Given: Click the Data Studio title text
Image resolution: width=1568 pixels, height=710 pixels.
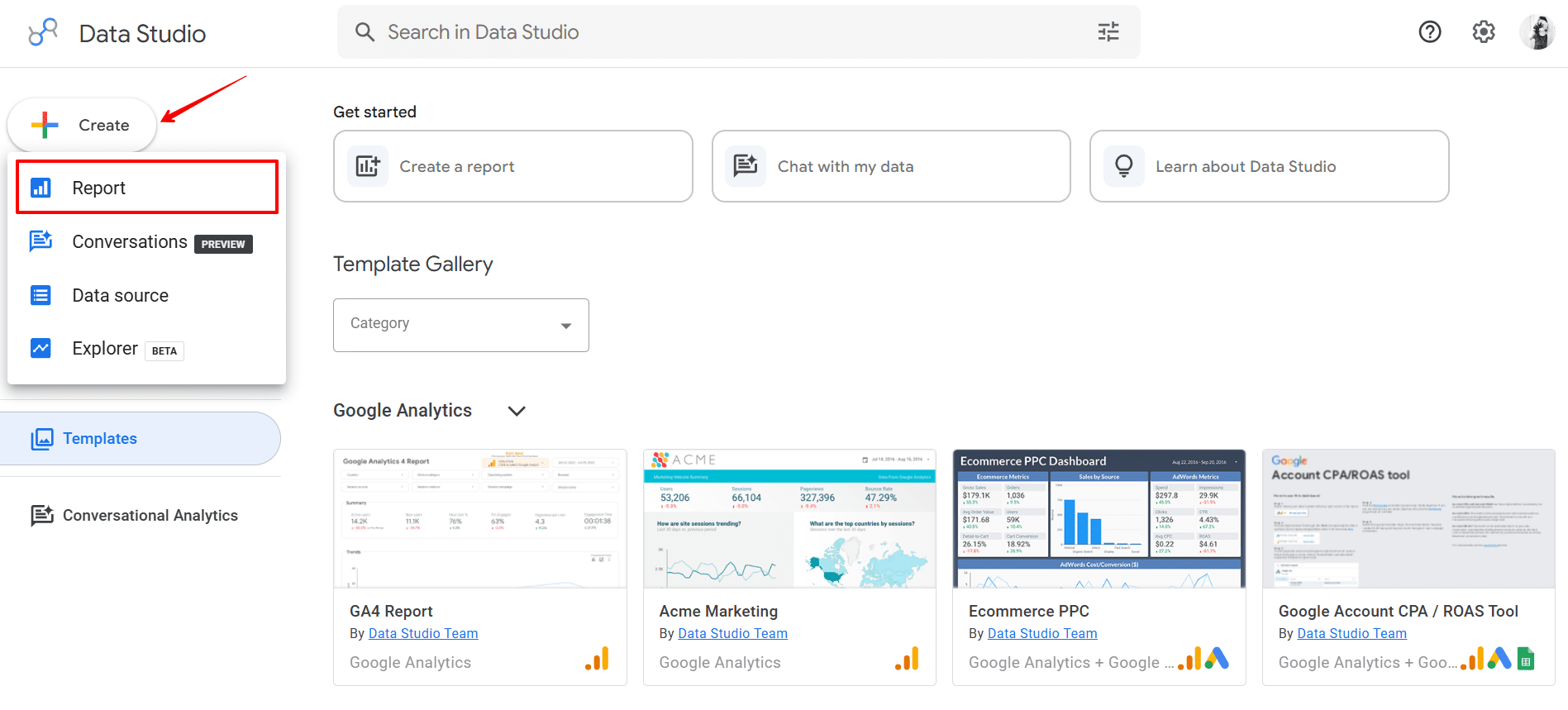Looking at the screenshot, I should 142,34.
